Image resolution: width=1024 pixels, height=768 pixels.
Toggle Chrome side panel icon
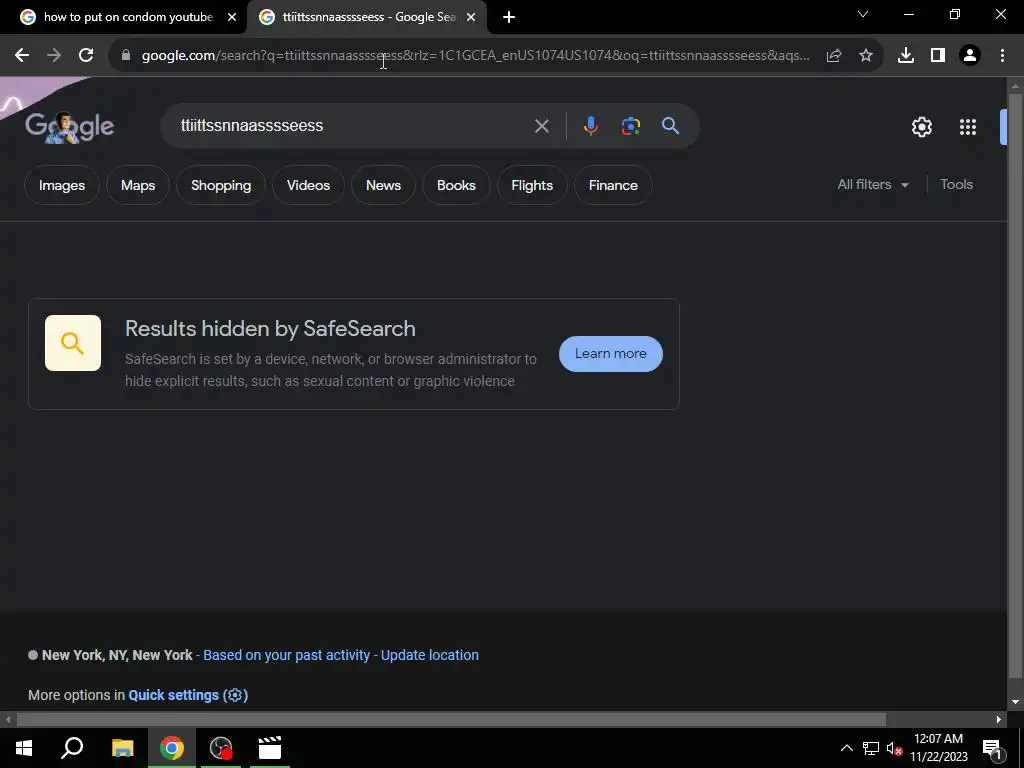(x=938, y=56)
